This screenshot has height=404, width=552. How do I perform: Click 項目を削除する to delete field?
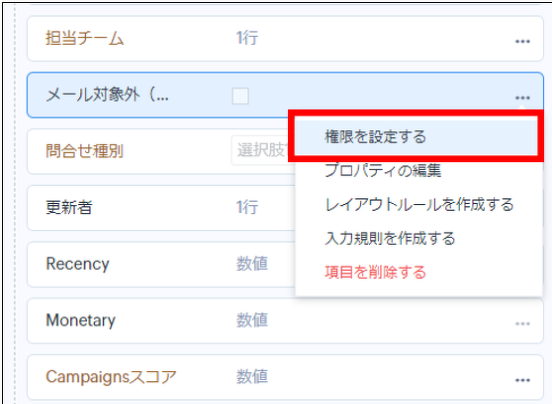(375, 272)
